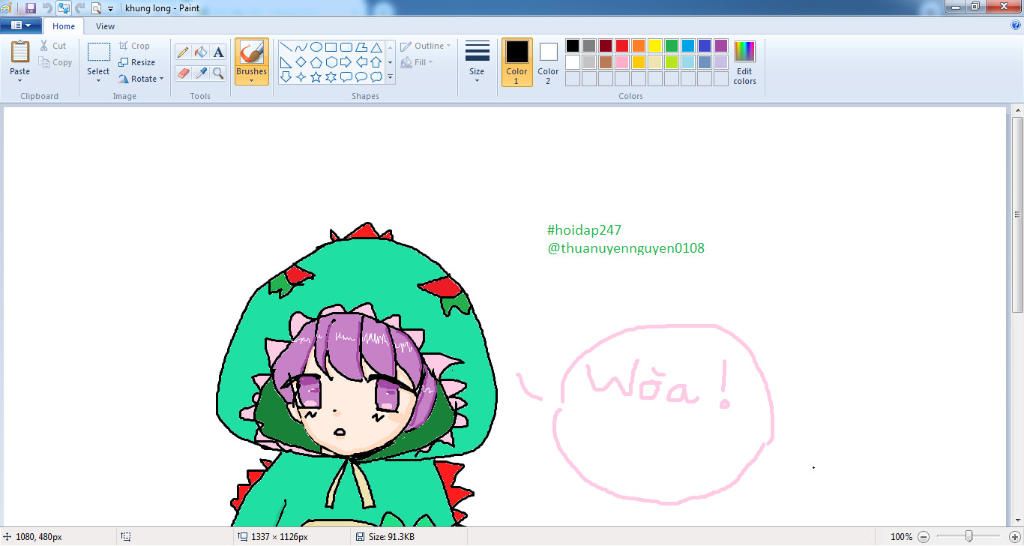Image resolution: width=1024 pixels, height=546 pixels.
Task: Choose the Curve shape
Action: 300,47
